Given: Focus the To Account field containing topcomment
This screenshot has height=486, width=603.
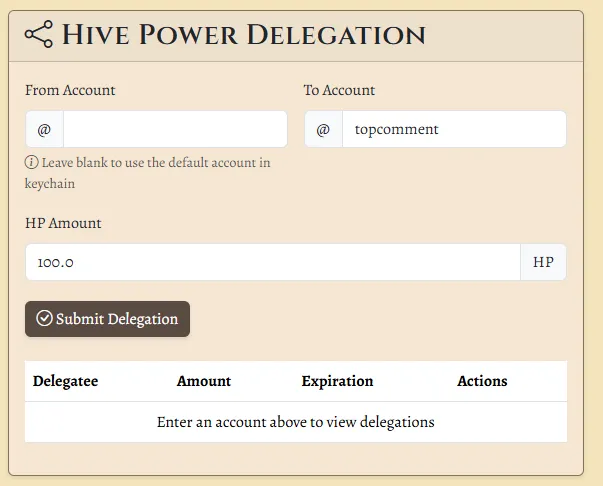Looking at the screenshot, I should [x=454, y=129].
